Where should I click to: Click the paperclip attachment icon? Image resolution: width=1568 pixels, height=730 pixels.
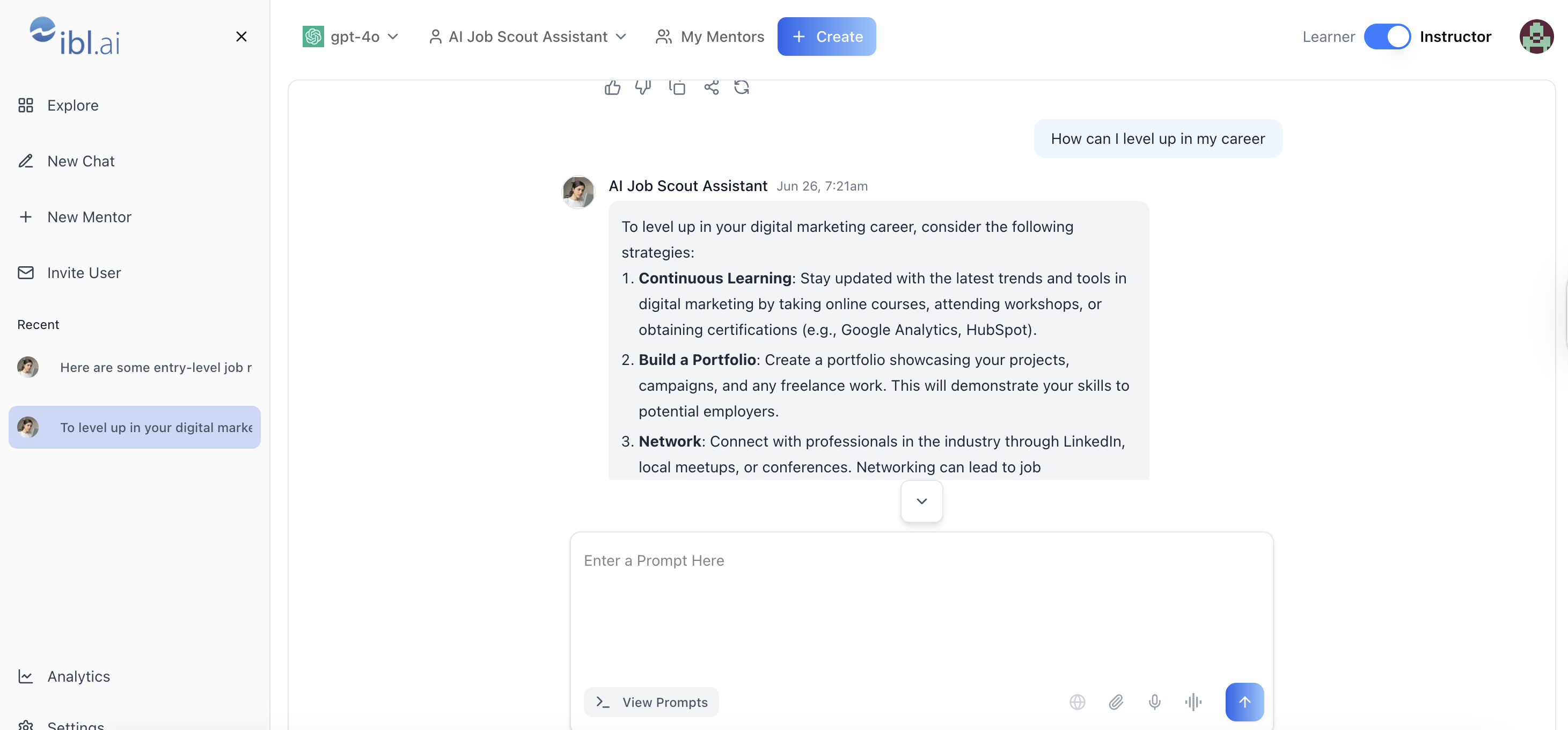(x=1116, y=702)
